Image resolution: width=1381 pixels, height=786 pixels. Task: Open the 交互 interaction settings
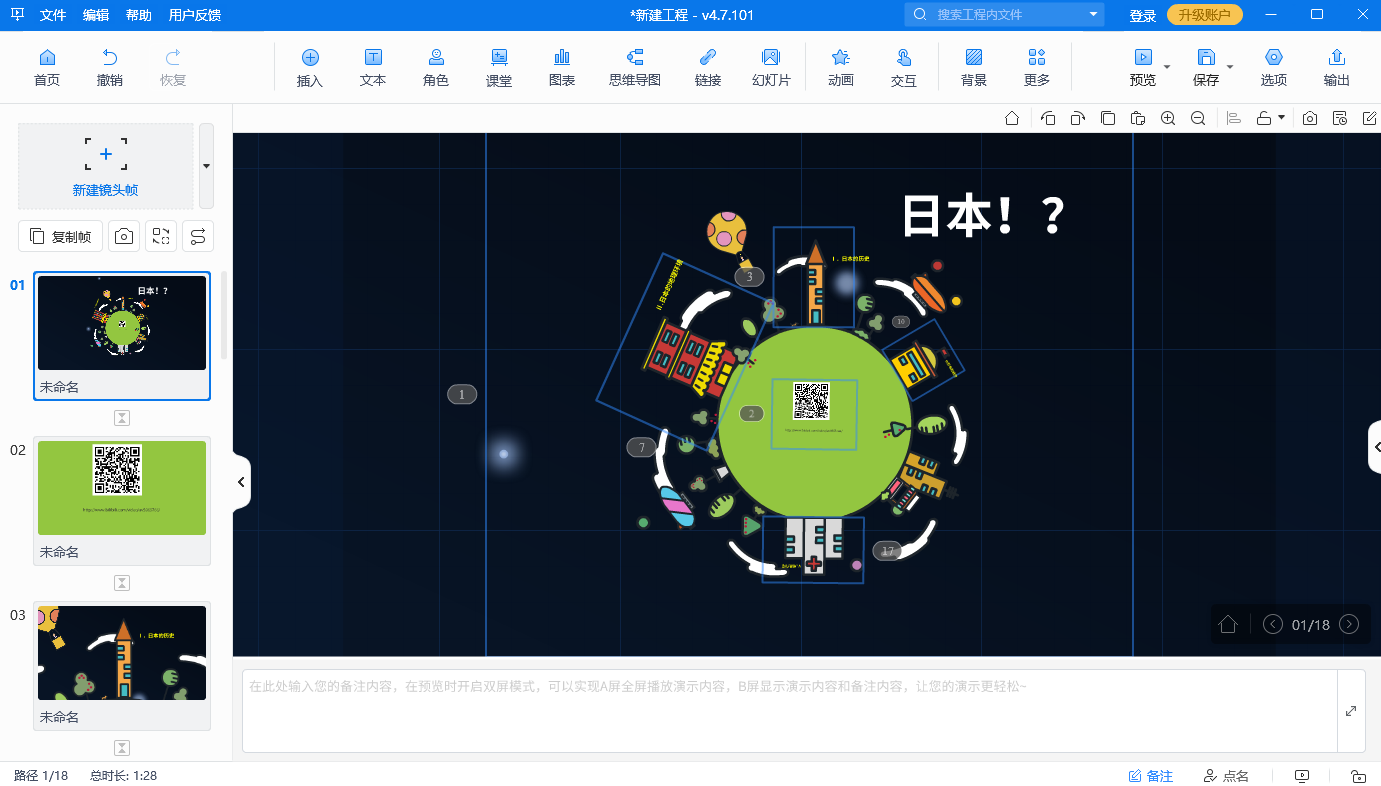click(x=904, y=67)
